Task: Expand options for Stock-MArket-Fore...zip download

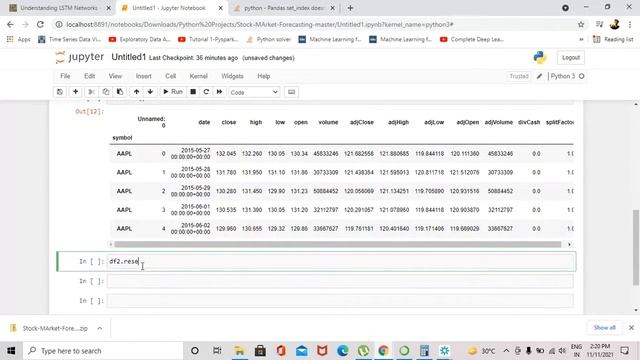Action: pyautogui.click(x=100, y=328)
